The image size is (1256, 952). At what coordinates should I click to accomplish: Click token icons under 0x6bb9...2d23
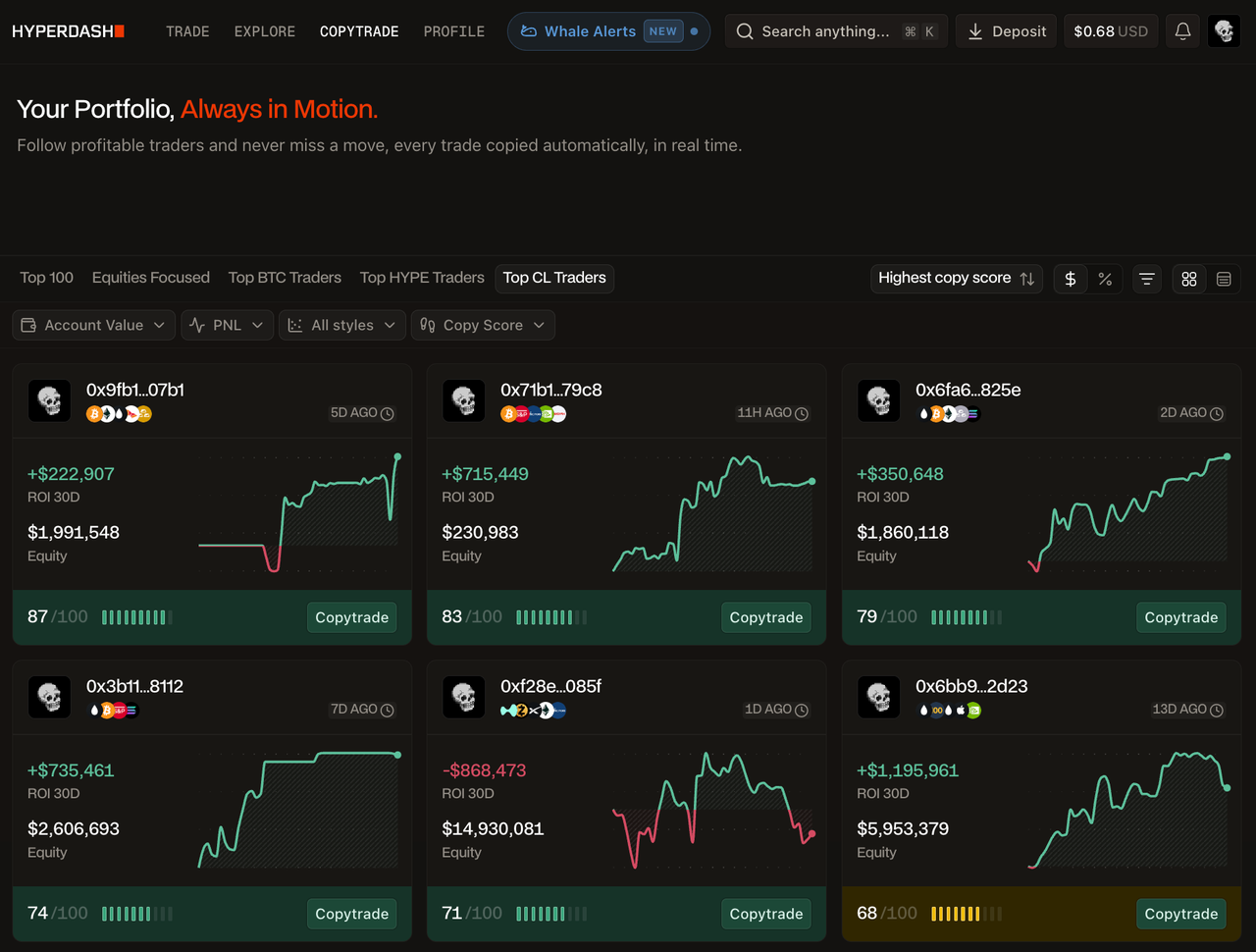pos(949,710)
